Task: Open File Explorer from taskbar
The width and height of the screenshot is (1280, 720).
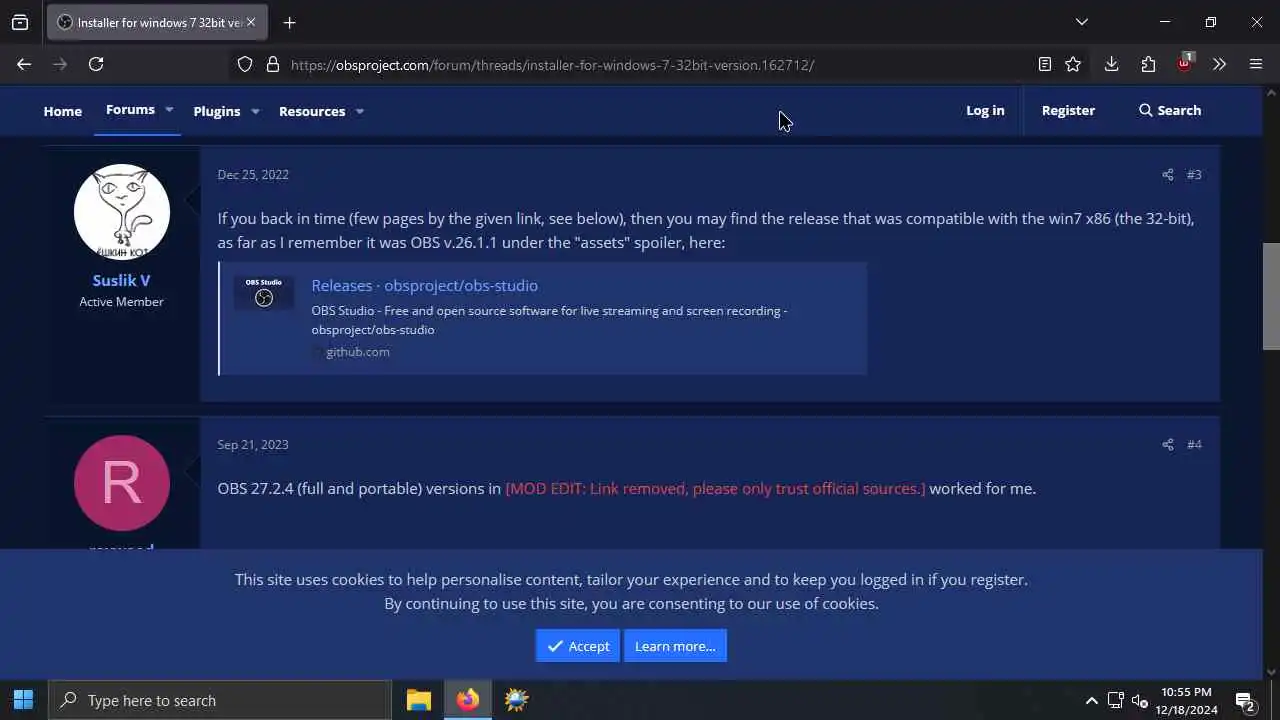Action: coord(419,700)
